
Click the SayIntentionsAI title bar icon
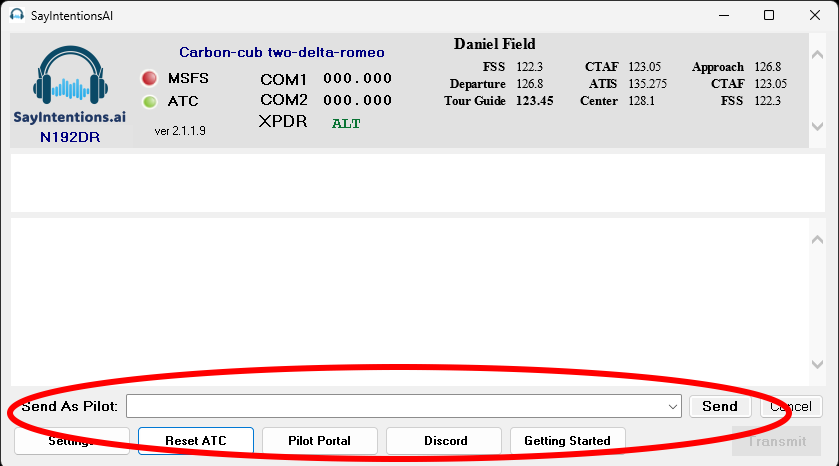[17, 16]
